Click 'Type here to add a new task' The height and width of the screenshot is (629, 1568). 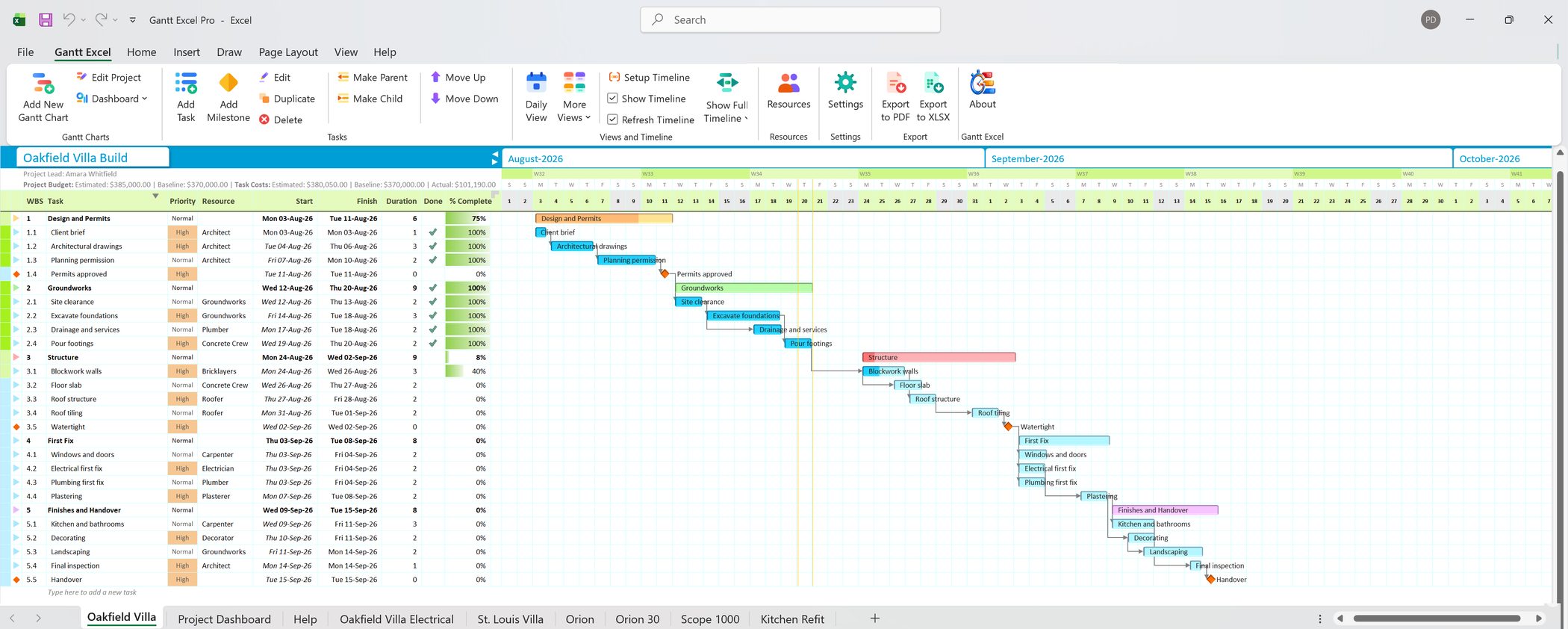[92, 592]
